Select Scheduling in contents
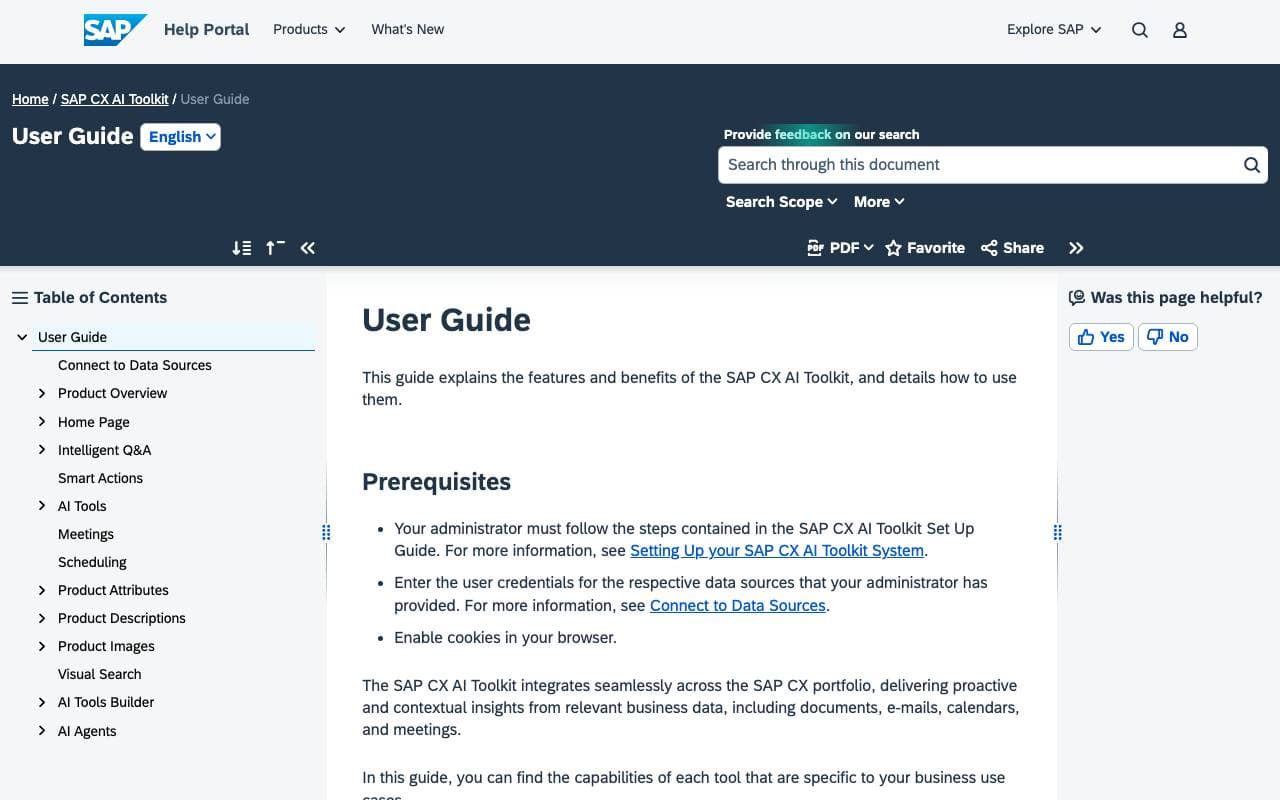Image resolution: width=1280 pixels, height=800 pixels. coord(92,562)
